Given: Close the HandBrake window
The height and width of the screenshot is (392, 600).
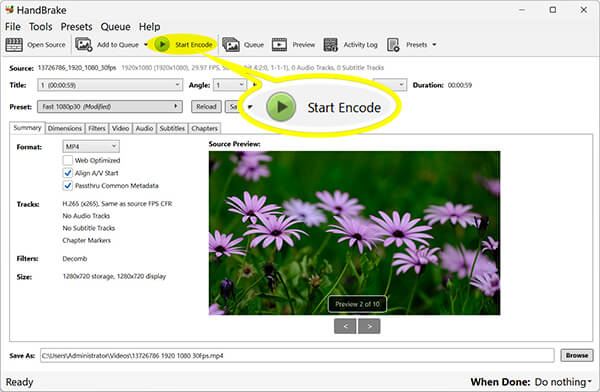Looking at the screenshot, I should tap(584, 10).
